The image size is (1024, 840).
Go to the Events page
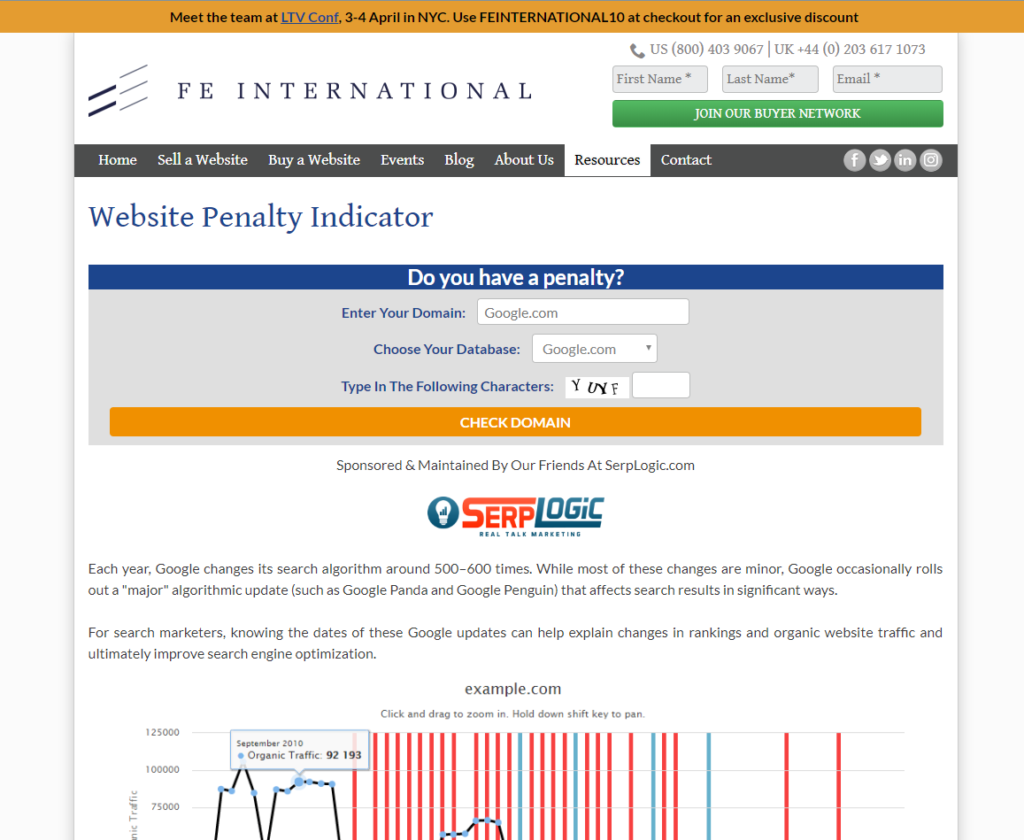pyautogui.click(x=402, y=160)
